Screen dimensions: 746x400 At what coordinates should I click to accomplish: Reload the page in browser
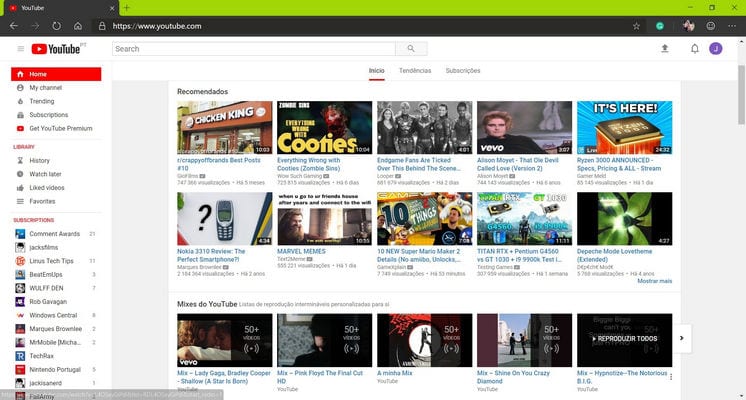click(55, 25)
